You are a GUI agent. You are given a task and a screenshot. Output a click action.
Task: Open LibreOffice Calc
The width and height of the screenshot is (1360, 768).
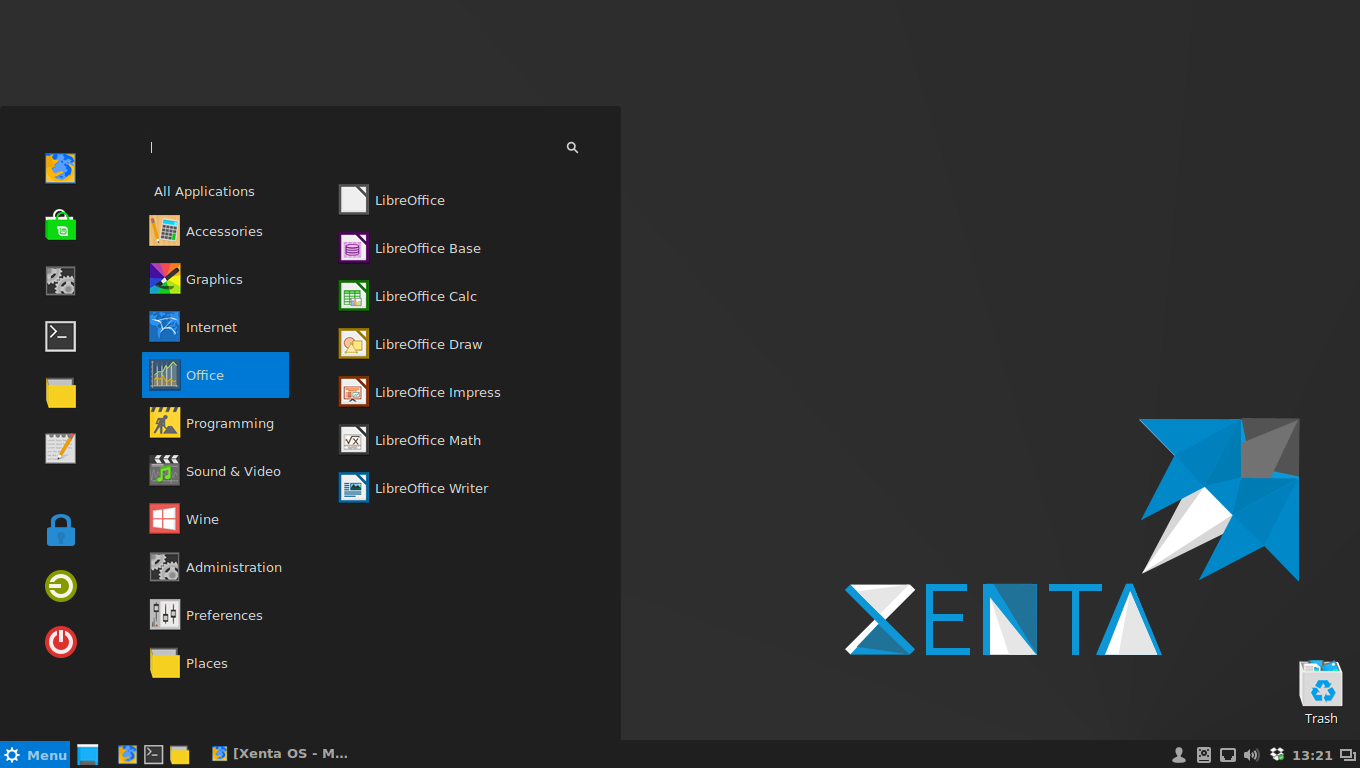coord(426,296)
